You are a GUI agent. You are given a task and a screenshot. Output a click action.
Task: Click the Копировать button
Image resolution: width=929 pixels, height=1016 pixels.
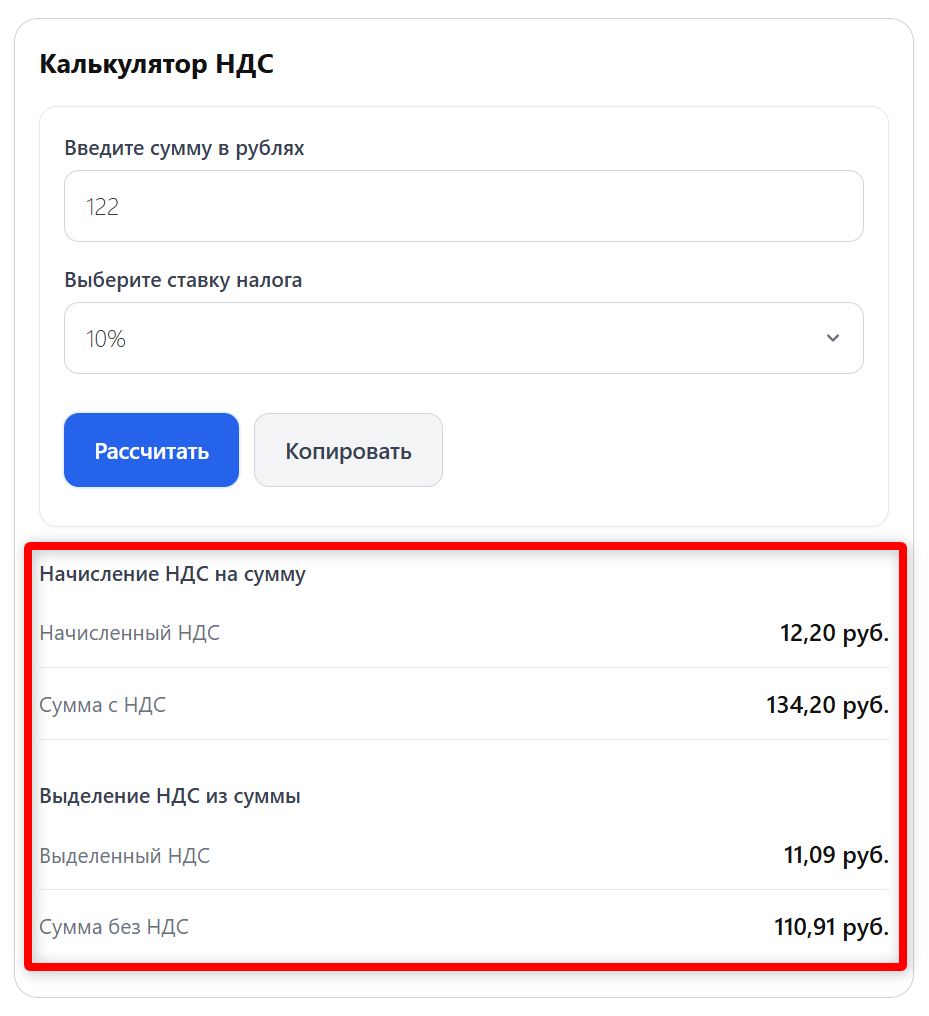pos(348,450)
